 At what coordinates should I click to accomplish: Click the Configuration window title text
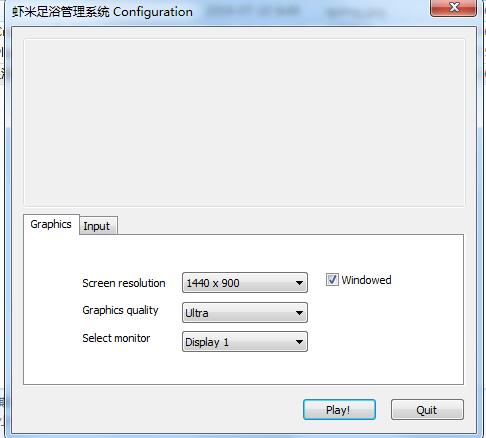(x=102, y=12)
